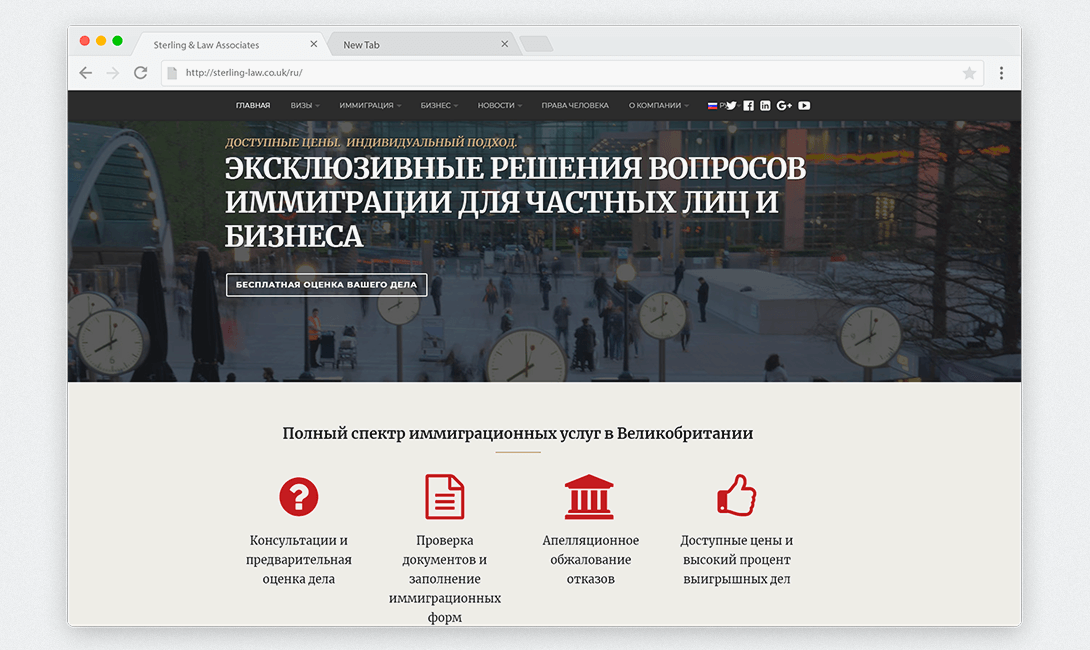Image resolution: width=1090 pixels, height=650 pixels.
Task: Click the БЕСПЛАТНАЯ ОЦЕНКА ВАШЕГО ДЕЛА button
Action: coord(327,284)
